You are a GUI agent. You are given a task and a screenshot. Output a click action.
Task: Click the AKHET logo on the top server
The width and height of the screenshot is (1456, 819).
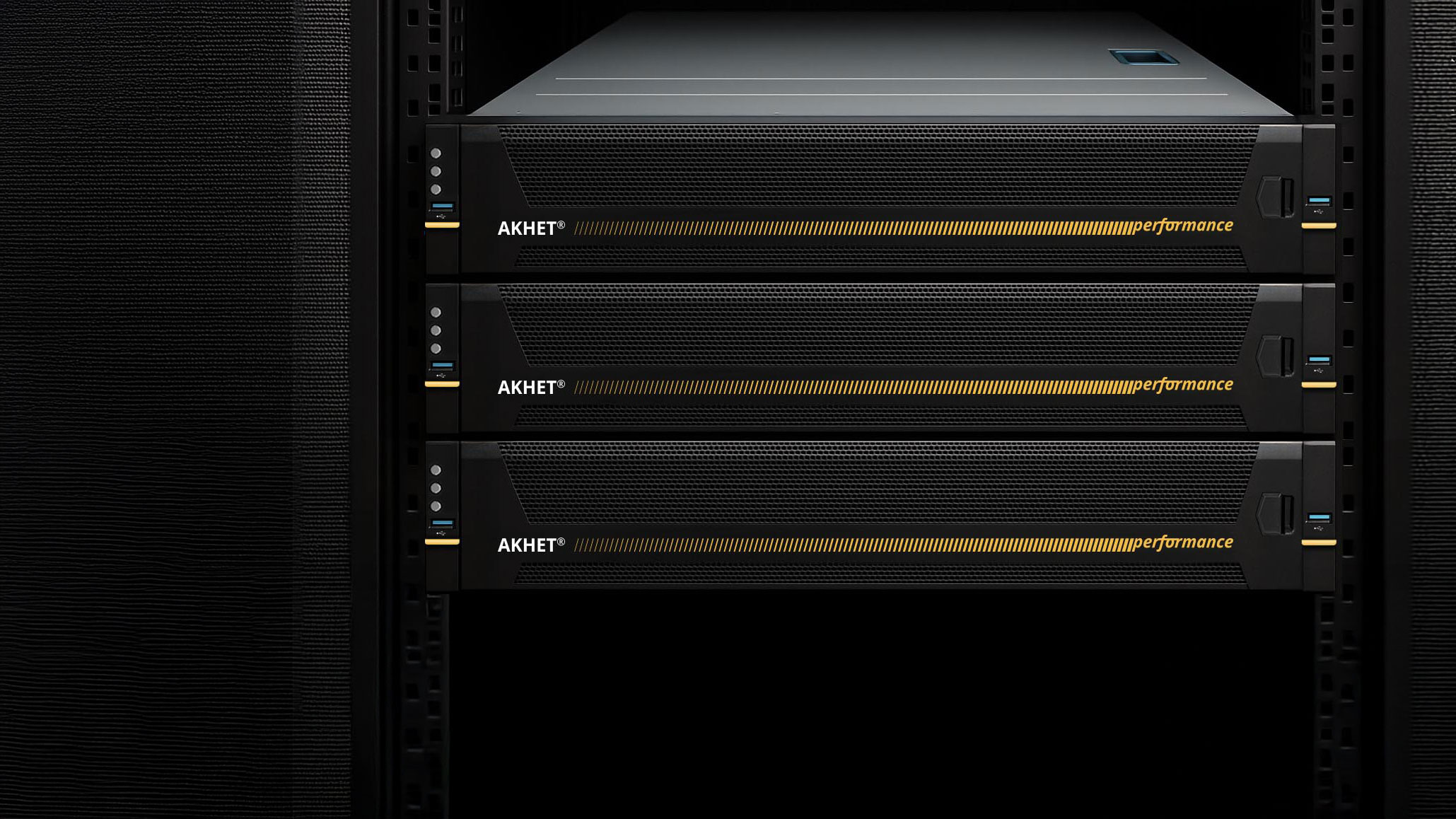coord(531,228)
